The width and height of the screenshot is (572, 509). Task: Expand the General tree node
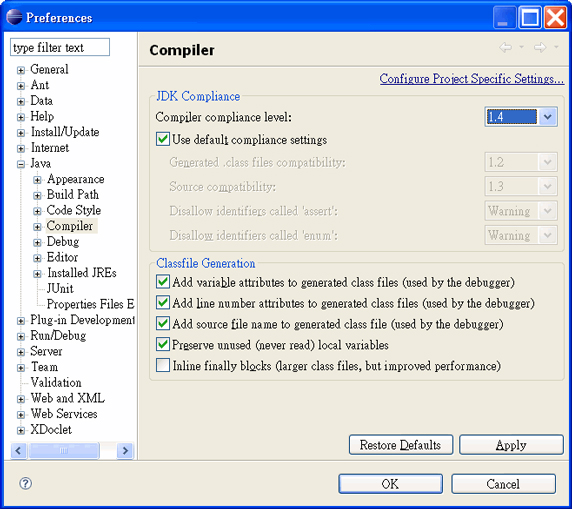(21, 70)
